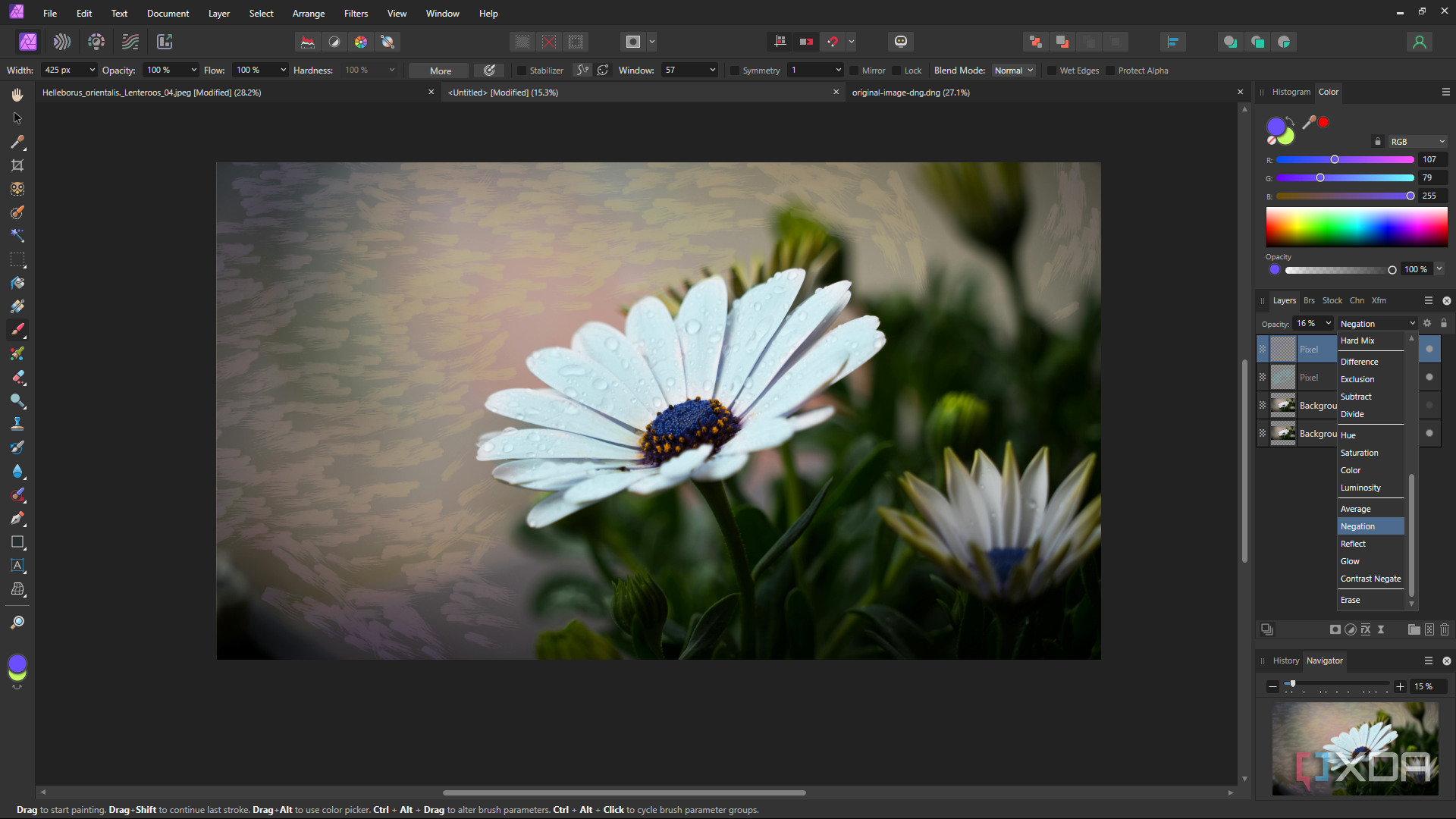Open the brush Width dropdown
This screenshot has width=1456, height=819.
click(x=93, y=70)
